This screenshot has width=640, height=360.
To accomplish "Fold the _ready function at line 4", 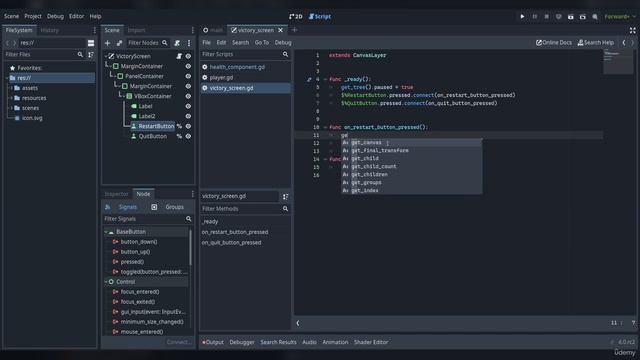I will tap(325, 79).
